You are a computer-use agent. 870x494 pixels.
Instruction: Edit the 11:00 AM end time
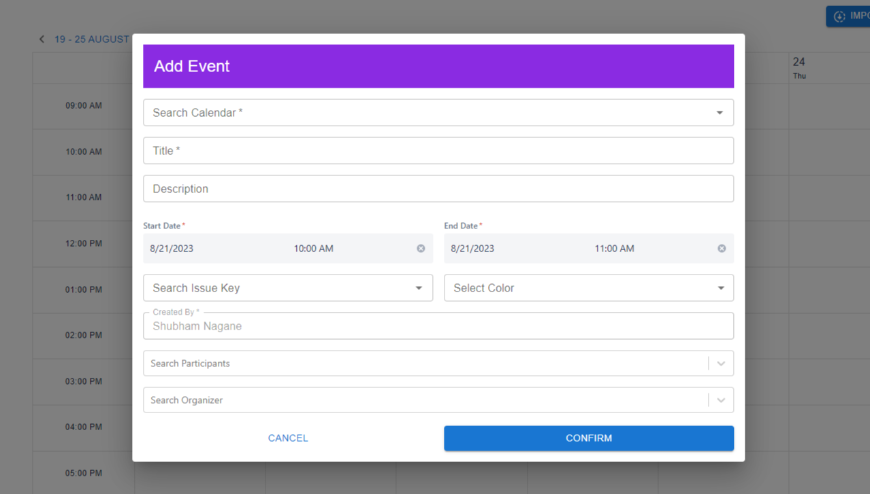614,248
